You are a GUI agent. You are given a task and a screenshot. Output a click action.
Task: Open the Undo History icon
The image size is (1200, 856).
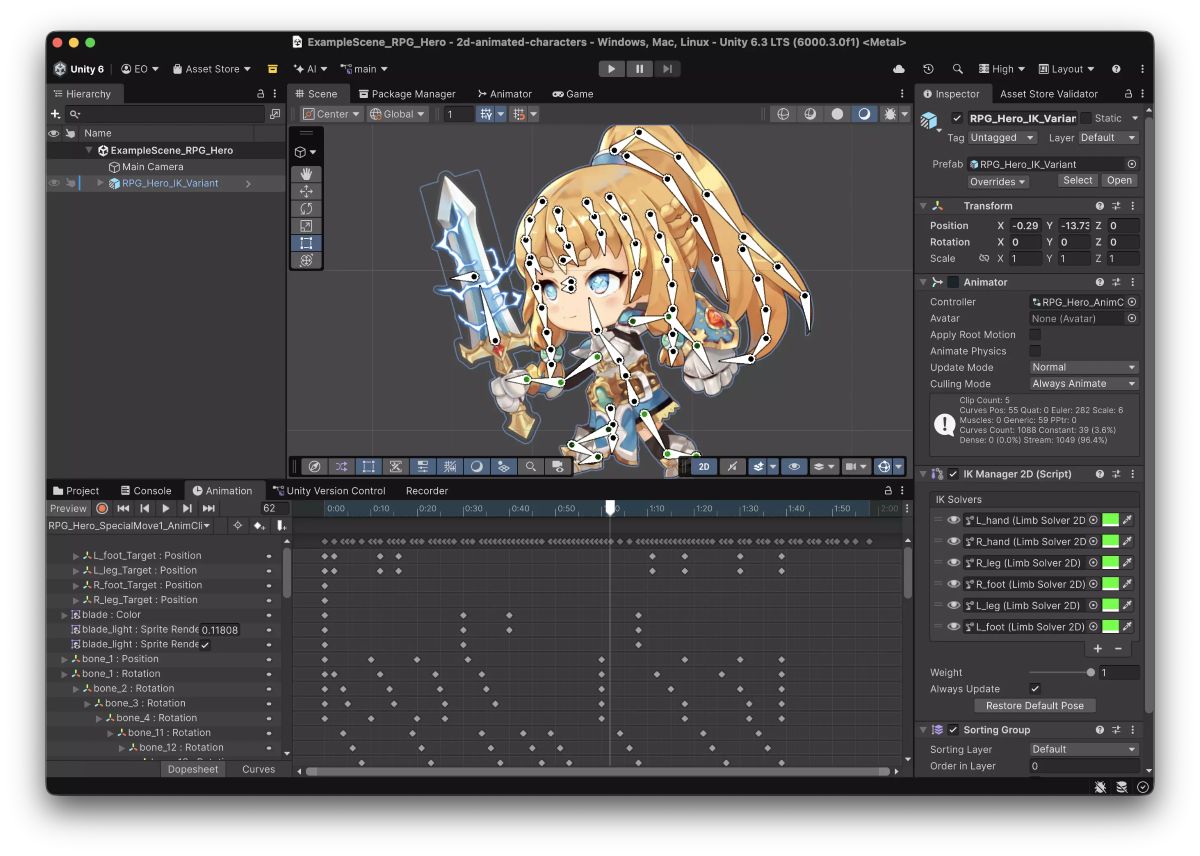coord(928,69)
